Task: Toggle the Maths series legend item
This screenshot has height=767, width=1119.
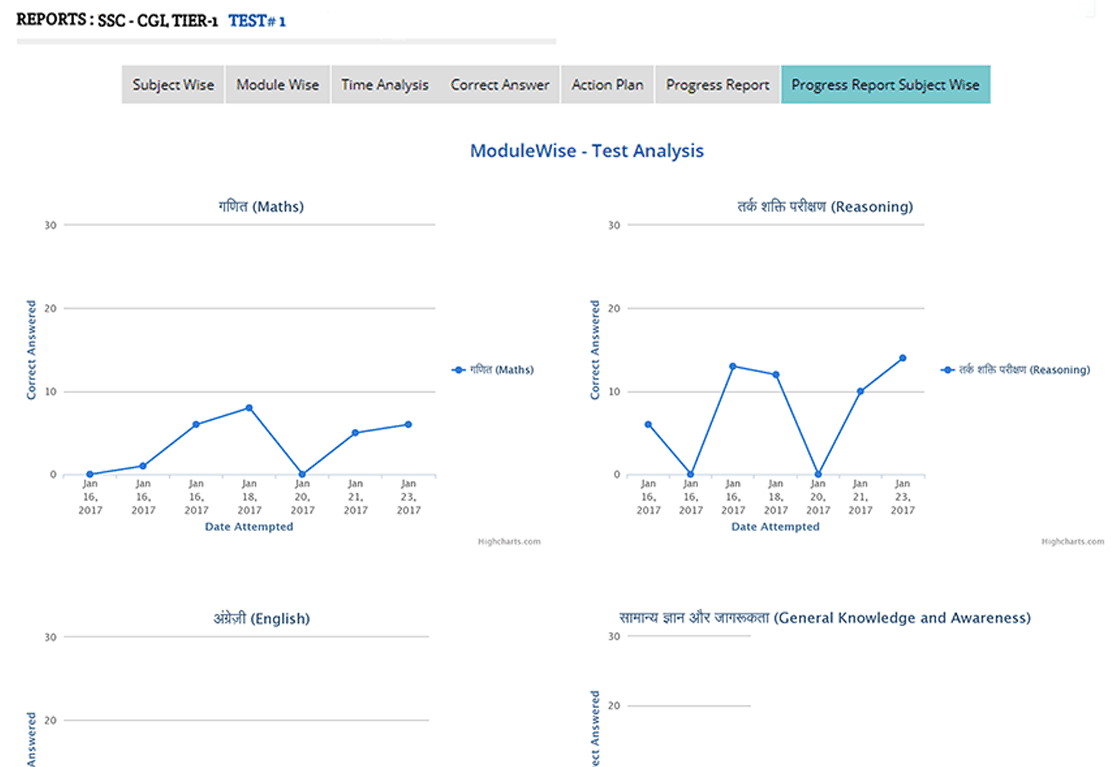Action: point(493,370)
